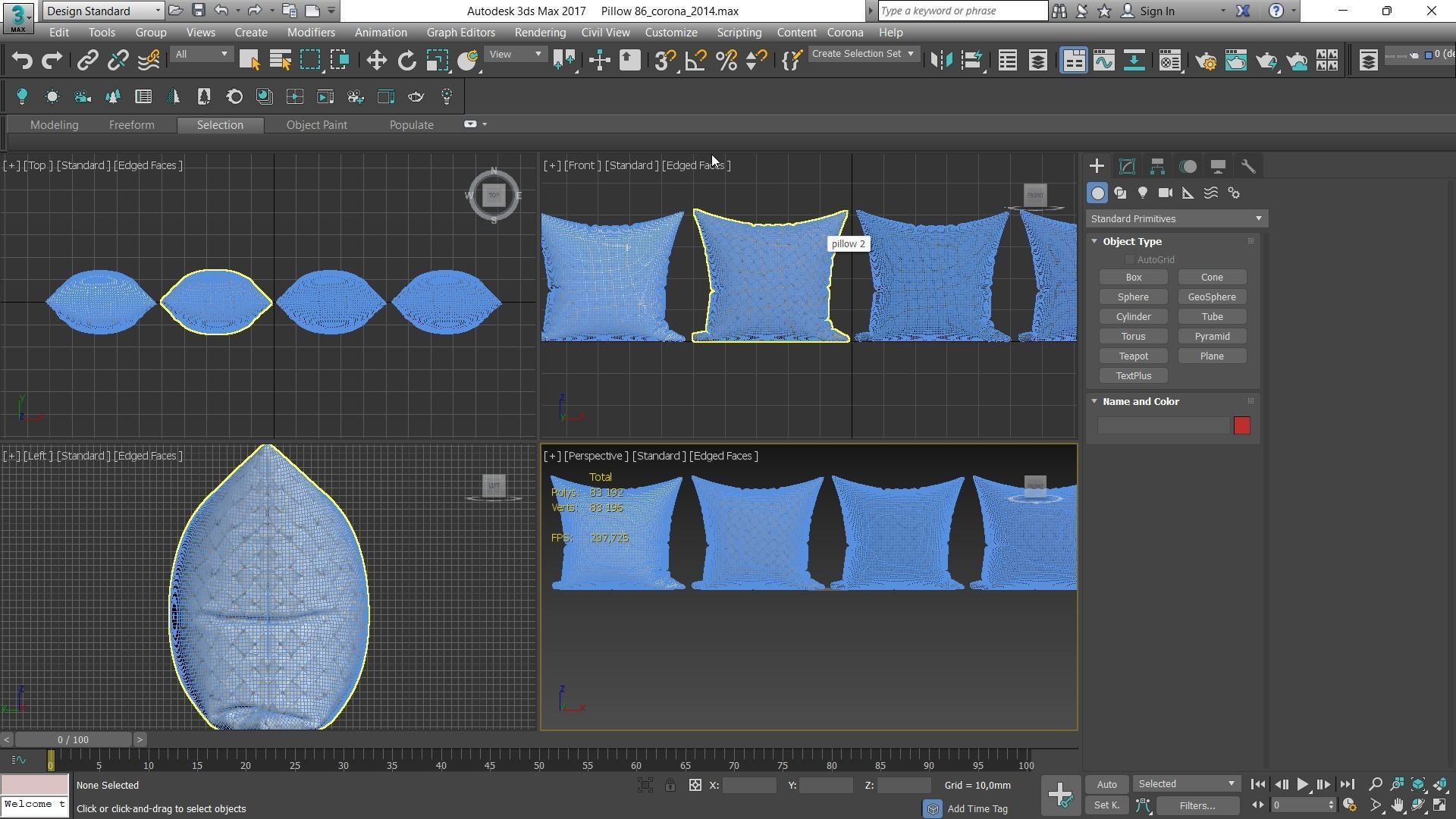Open the Motion command panel tab
Image resolution: width=1456 pixels, height=819 pixels.
pyautogui.click(x=1188, y=166)
